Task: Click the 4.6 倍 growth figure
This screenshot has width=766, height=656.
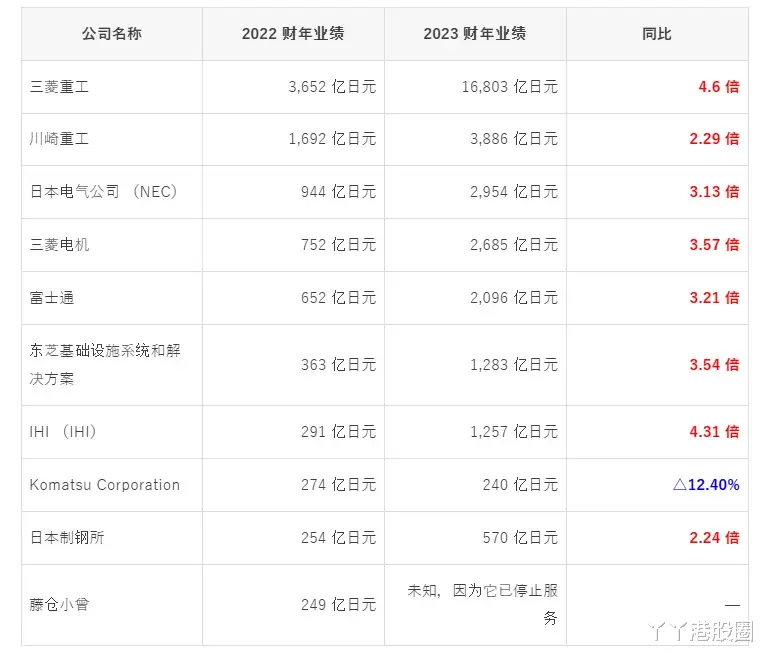Action: tap(719, 87)
